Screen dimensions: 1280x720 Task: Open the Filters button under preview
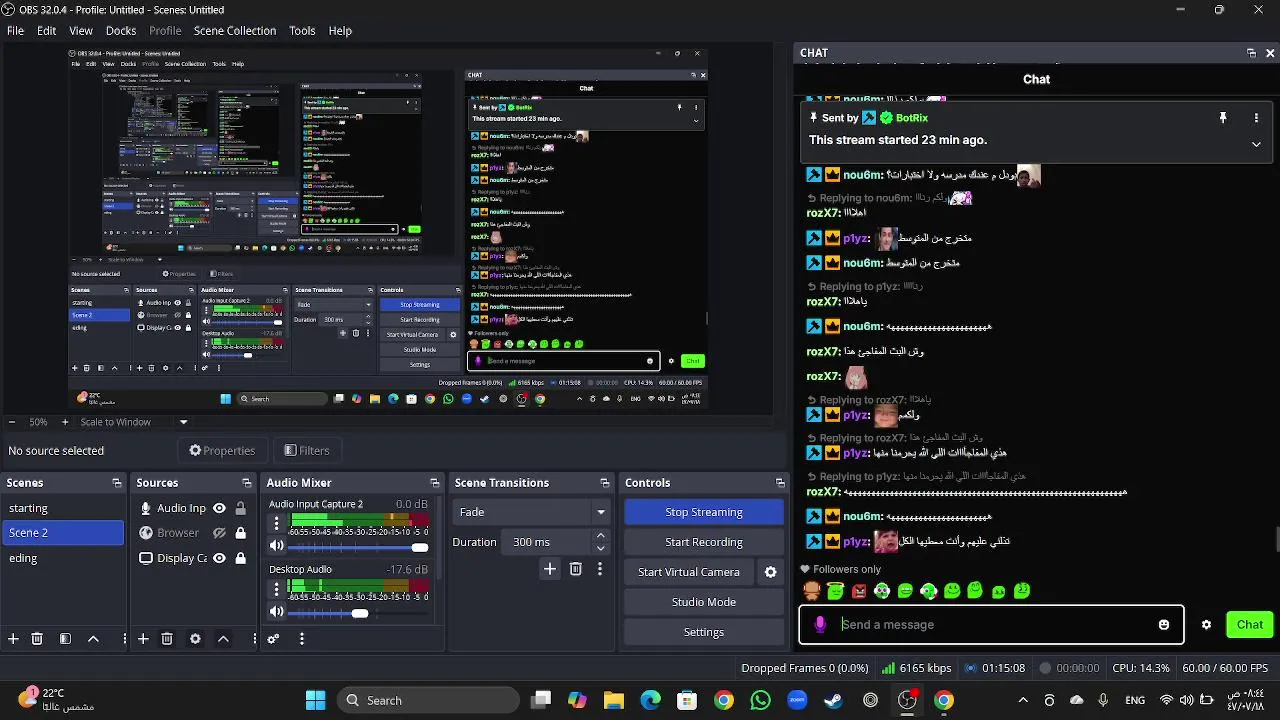pos(307,451)
